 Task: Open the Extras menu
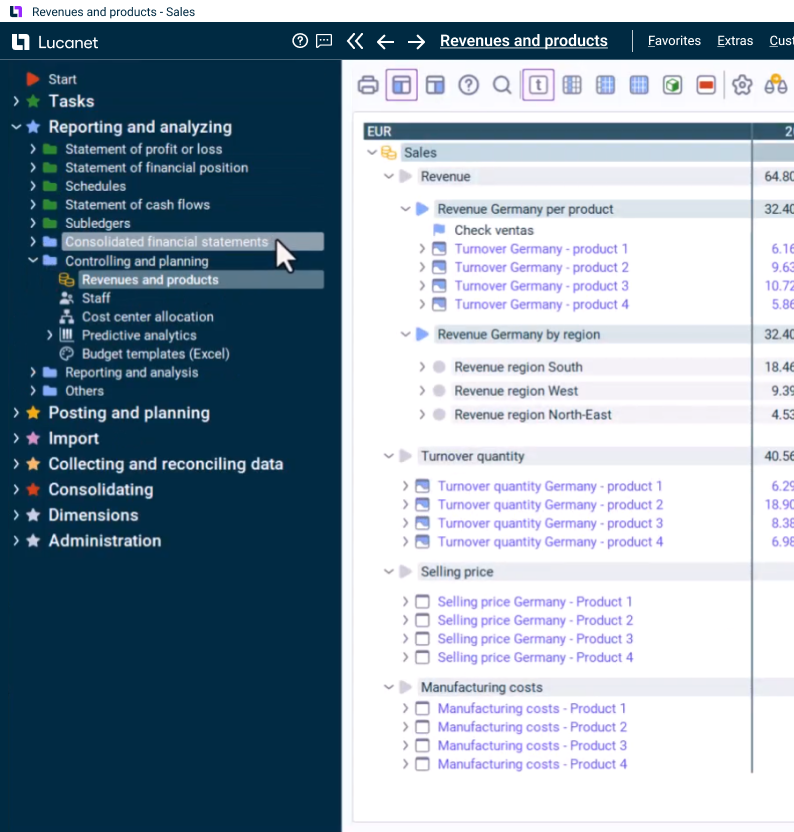[735, 41]
